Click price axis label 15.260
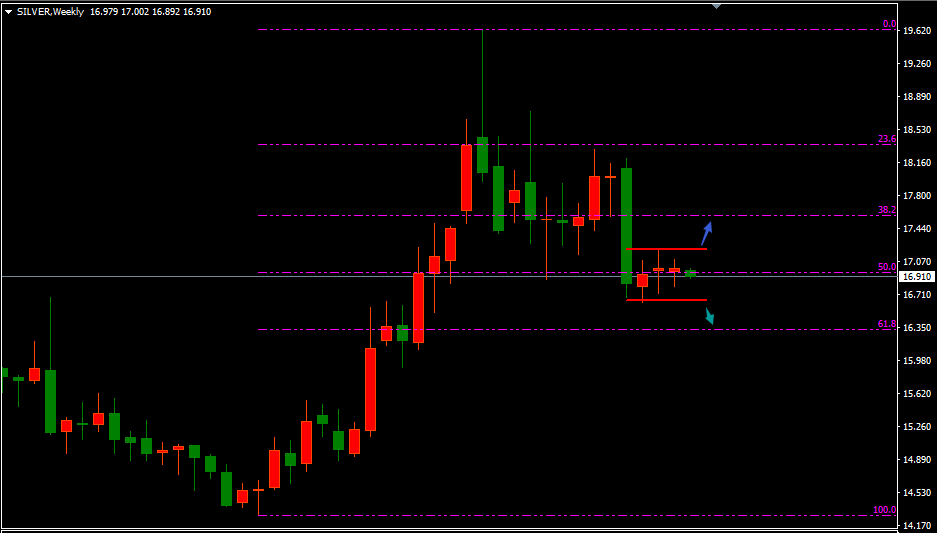 tap(917, 427)
